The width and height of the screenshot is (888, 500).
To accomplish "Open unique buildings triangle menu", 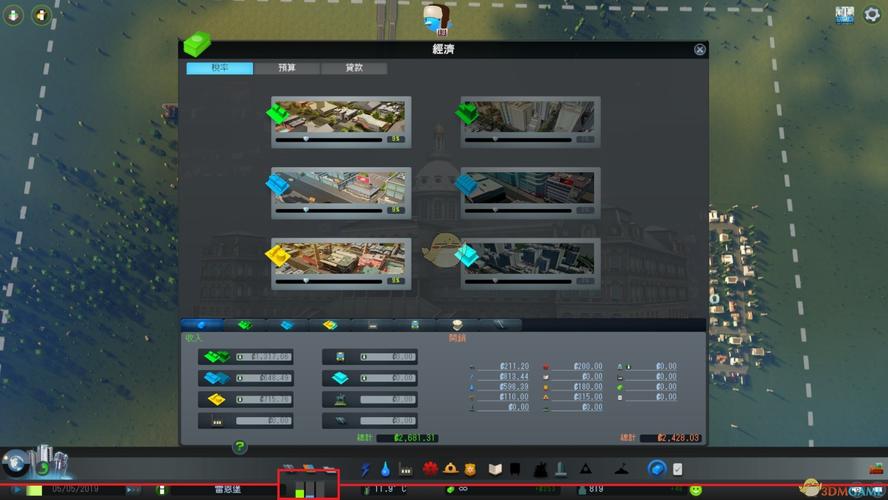I will click(x=586, y=469).
